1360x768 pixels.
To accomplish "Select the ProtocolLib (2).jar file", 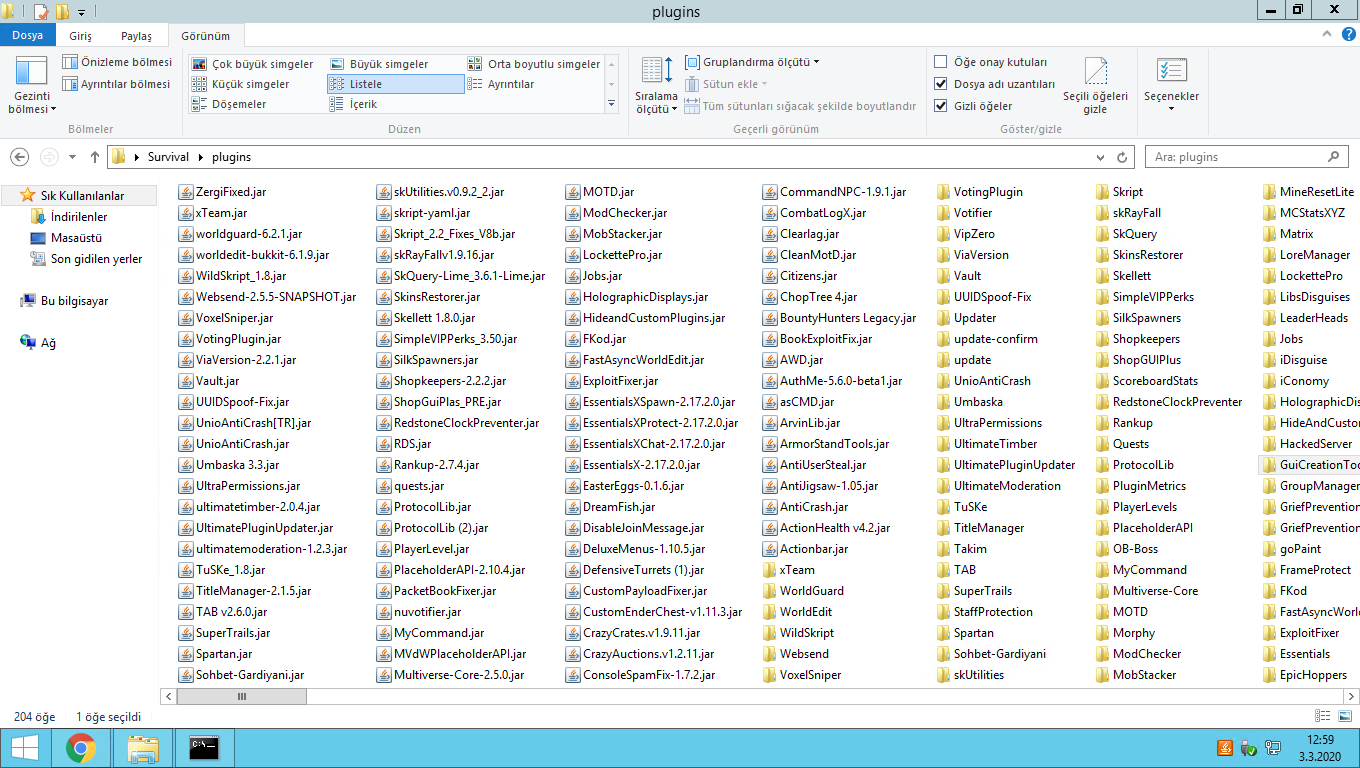I will pyautogui.click(x=432, y=527).
